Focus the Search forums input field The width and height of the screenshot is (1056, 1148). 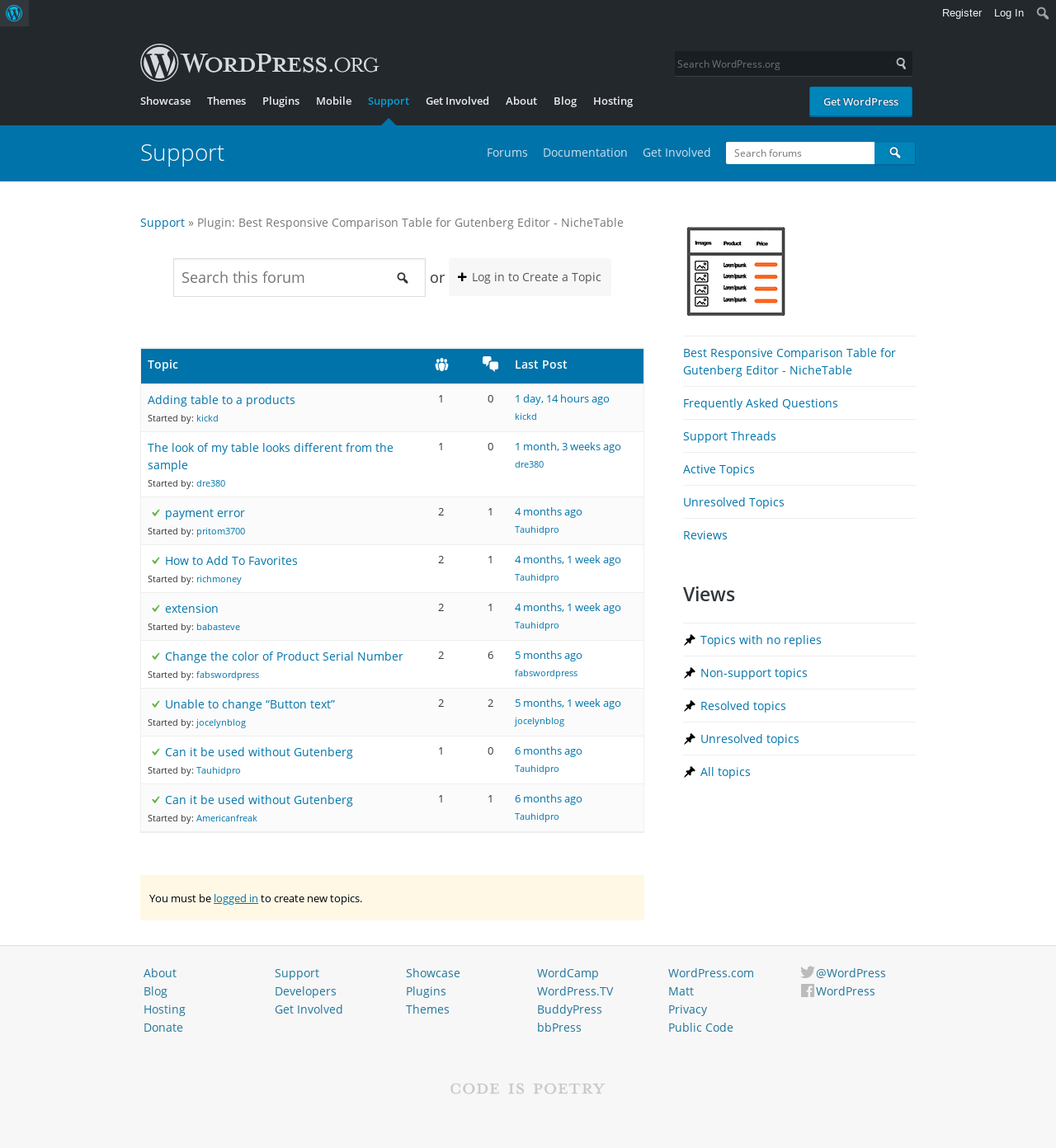pos(800,153)
